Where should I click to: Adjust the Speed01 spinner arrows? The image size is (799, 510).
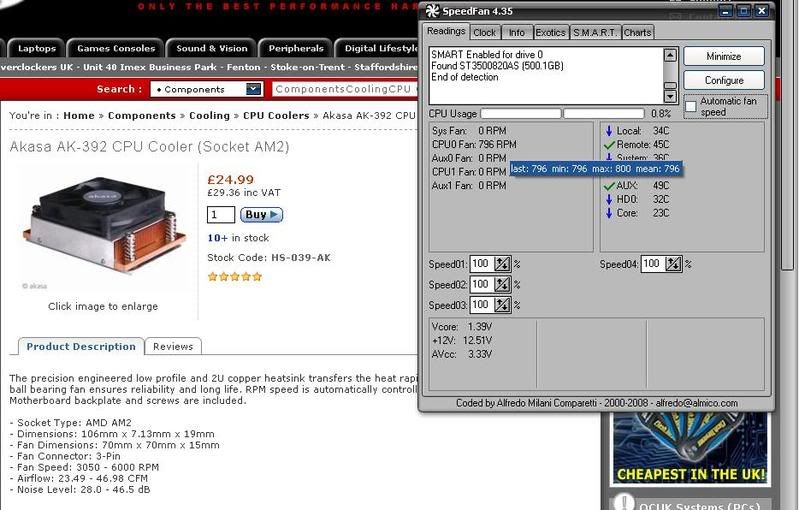(x=502, y=264)
